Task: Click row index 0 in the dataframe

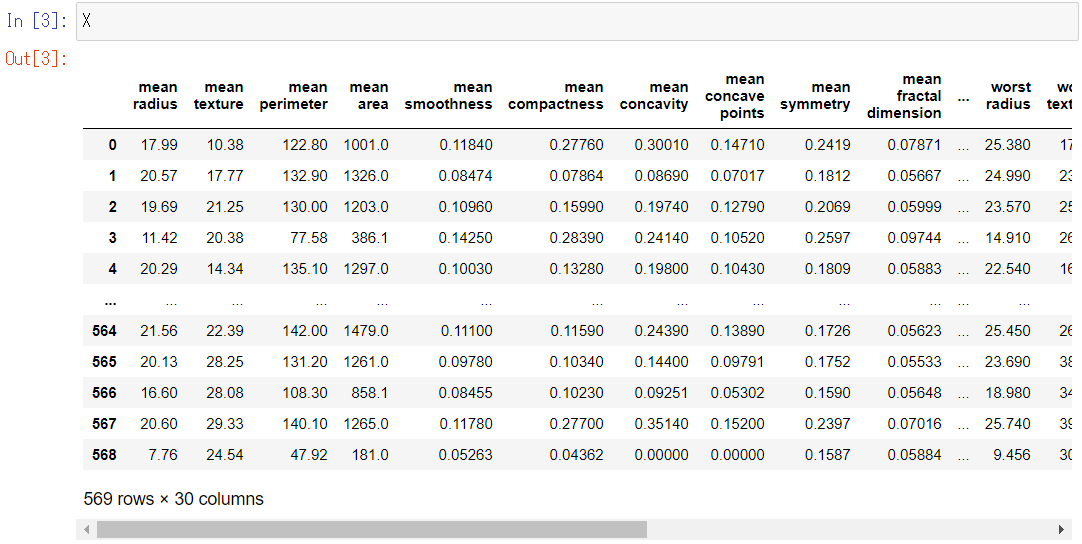Action: 112,145
